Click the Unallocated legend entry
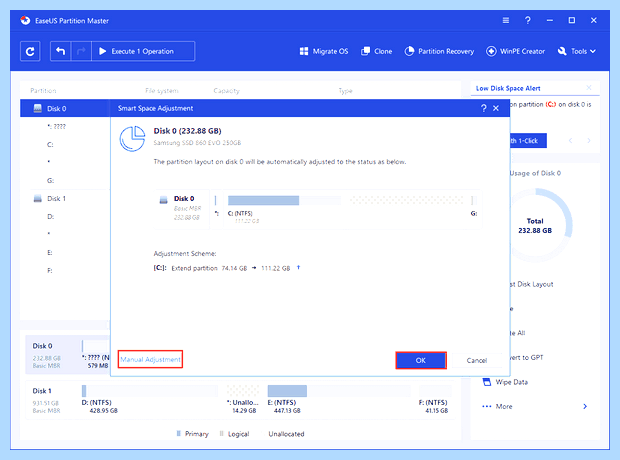Viewport: 620px width, 460px height. click(x=283, y=434)
